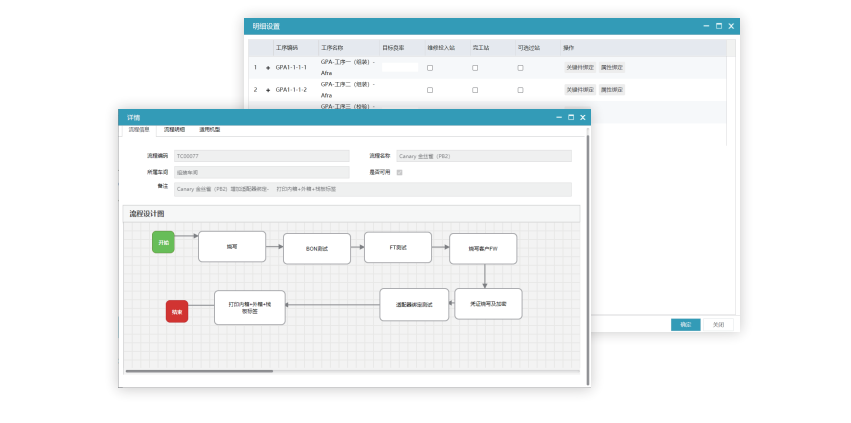Click the horizontal scrollbar under the flow diagram

tap(199, 371)
